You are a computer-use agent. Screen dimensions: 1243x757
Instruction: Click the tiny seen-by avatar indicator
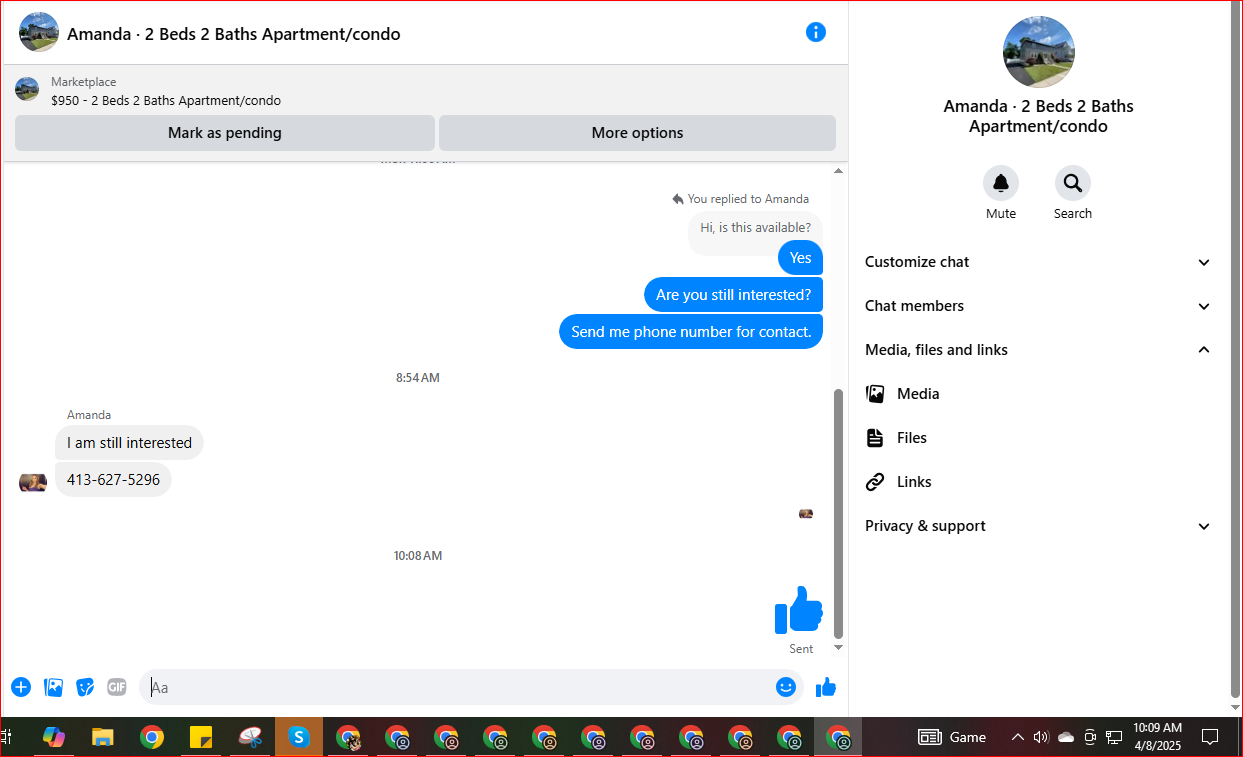point(806,514)
